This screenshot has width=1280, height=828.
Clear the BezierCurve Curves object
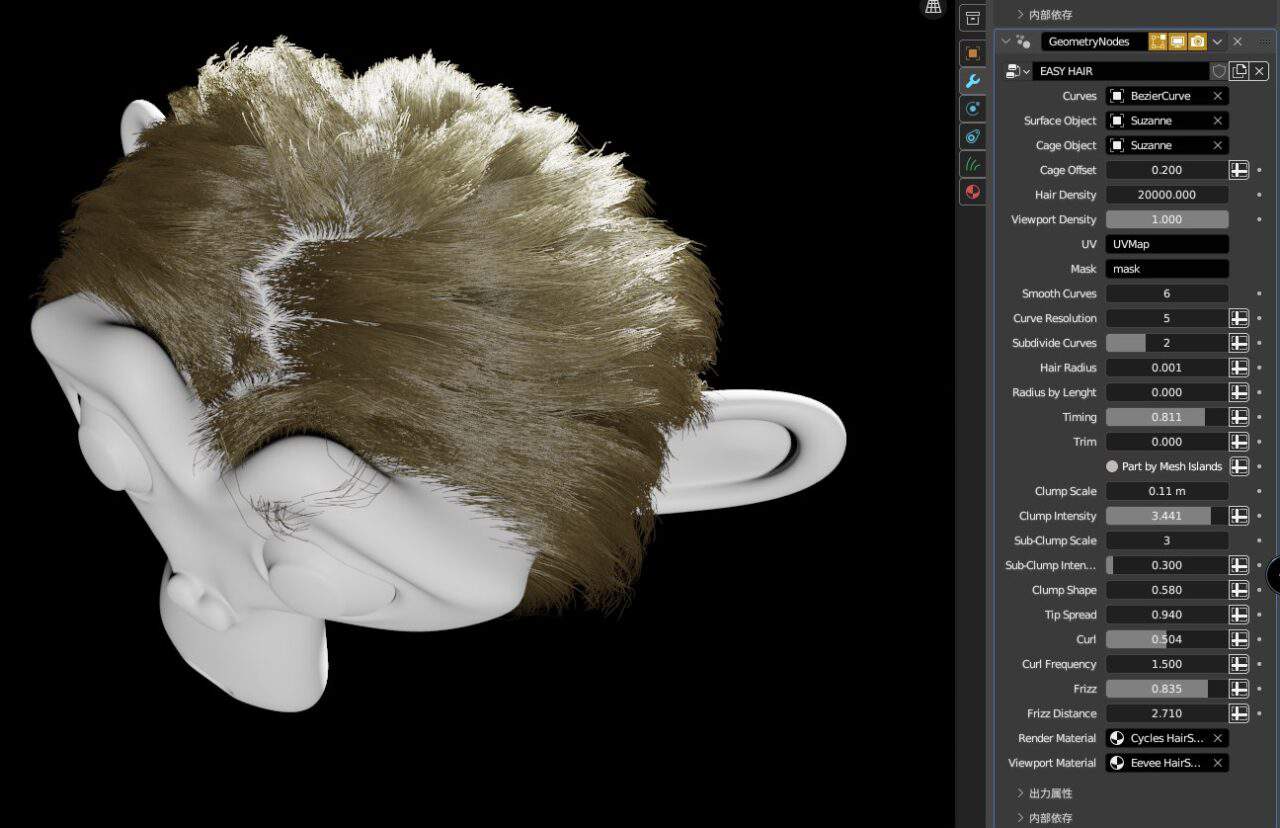[1217, 96]
